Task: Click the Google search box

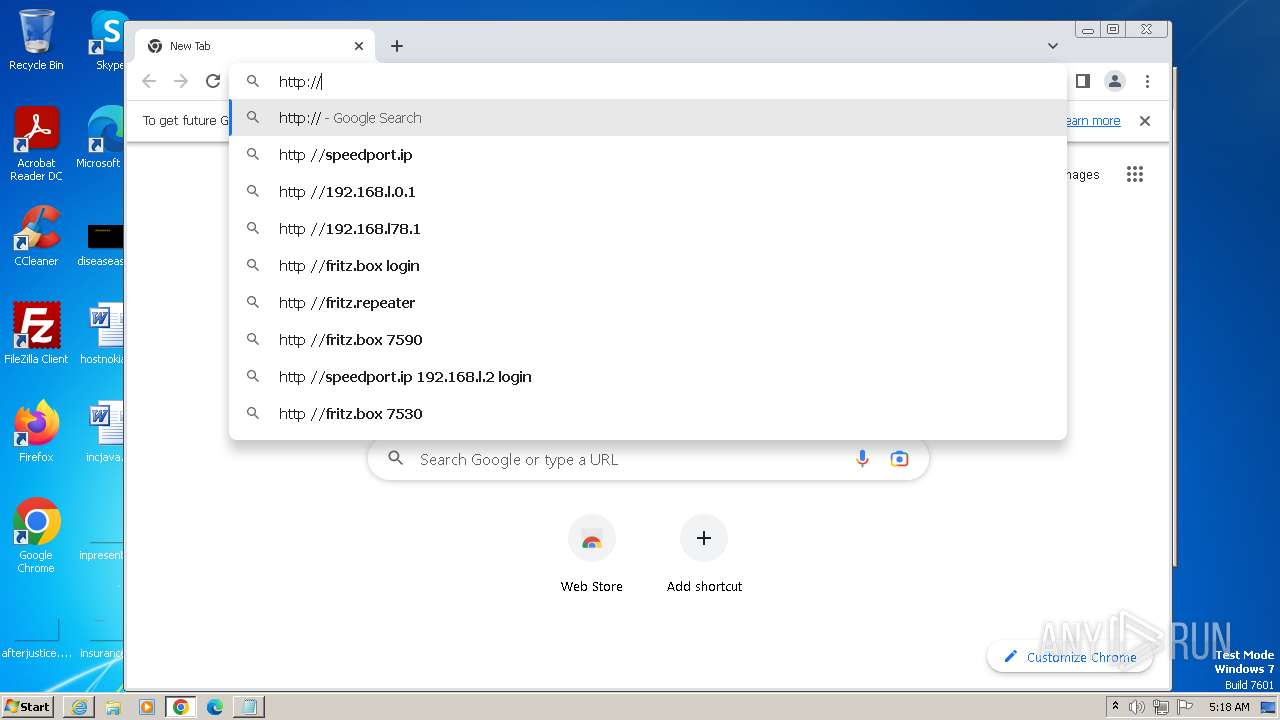Action: coord(648,459)
